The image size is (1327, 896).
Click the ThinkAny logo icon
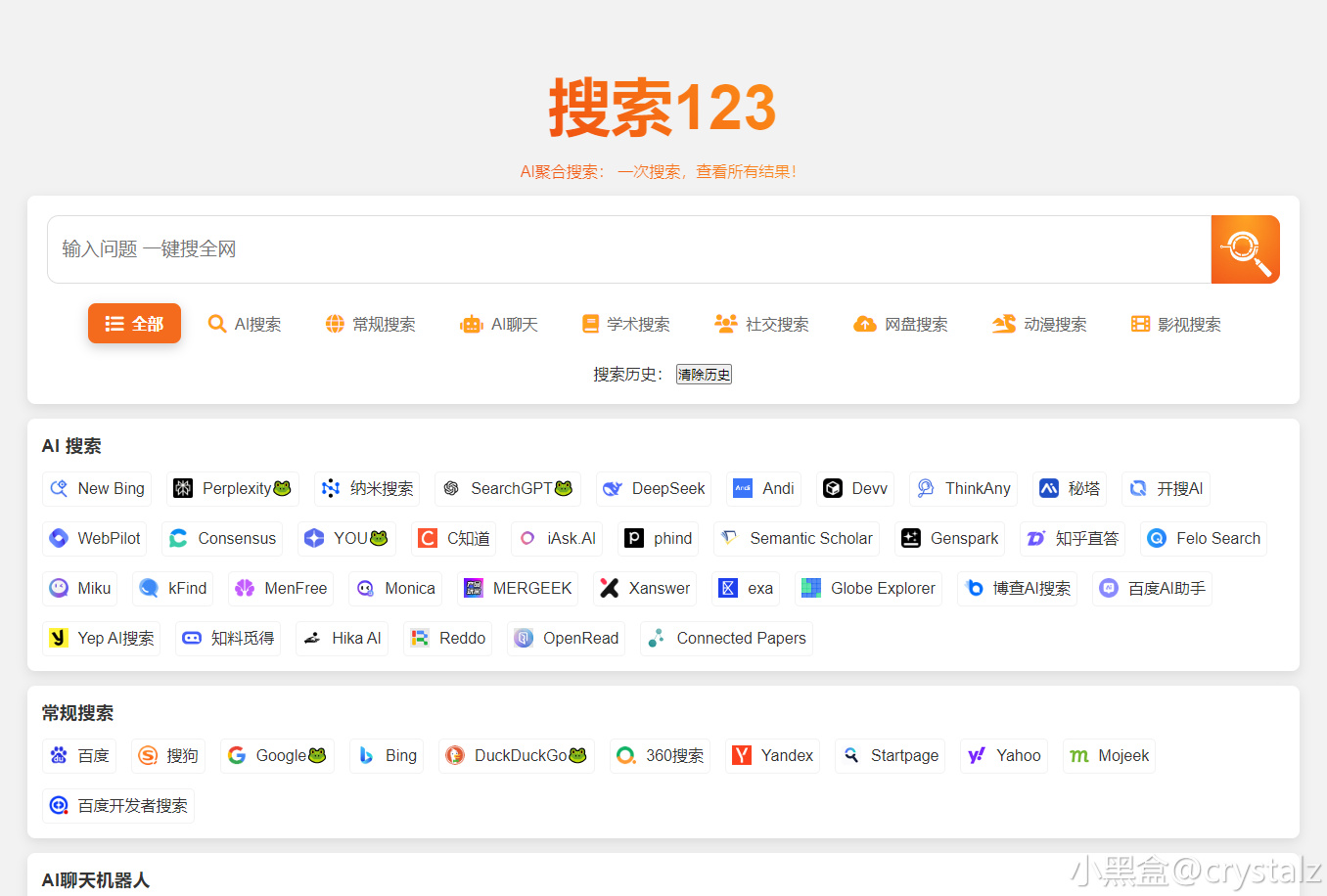[926, 488]
